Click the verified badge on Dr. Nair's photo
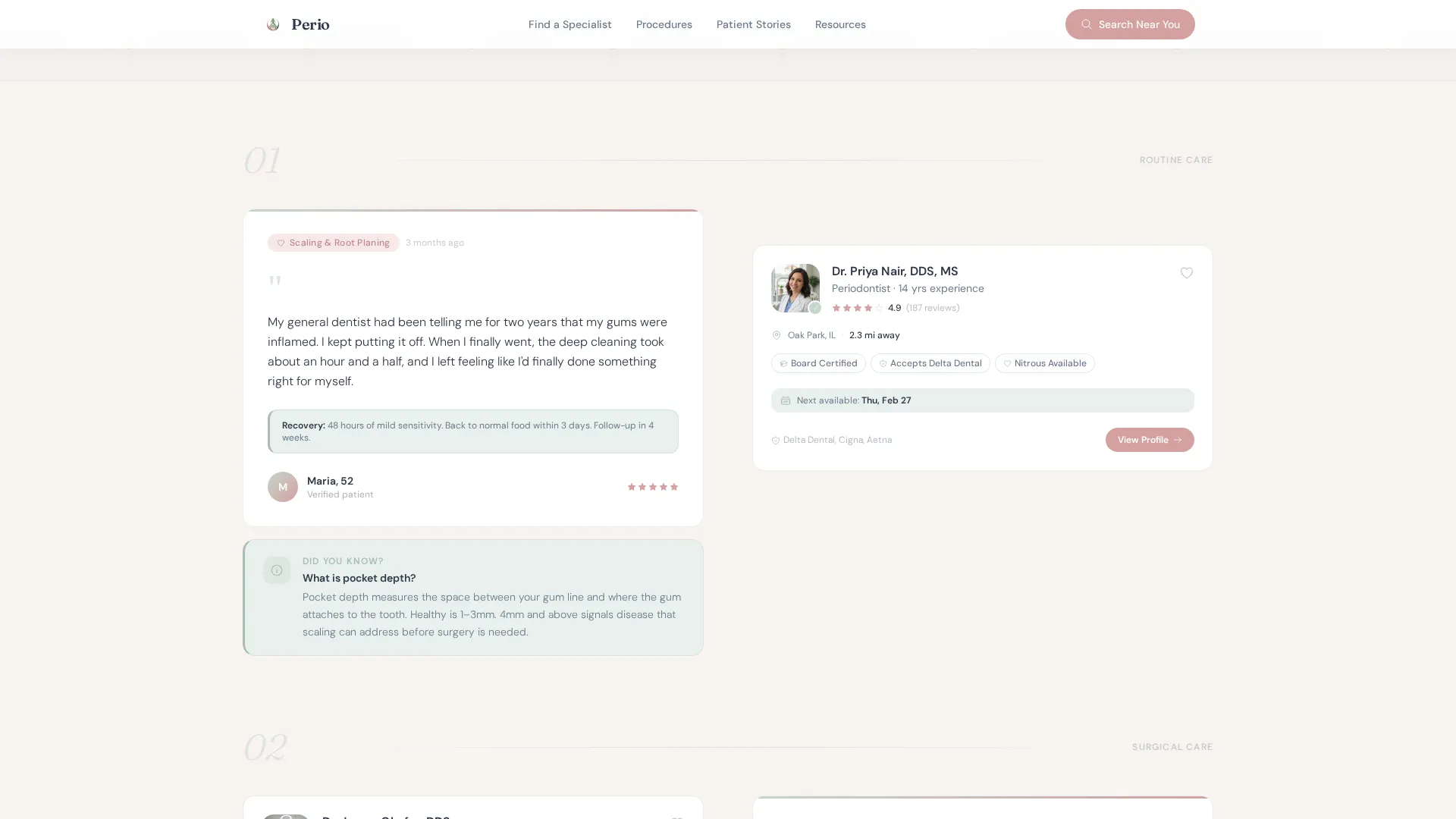 [814, 308]
